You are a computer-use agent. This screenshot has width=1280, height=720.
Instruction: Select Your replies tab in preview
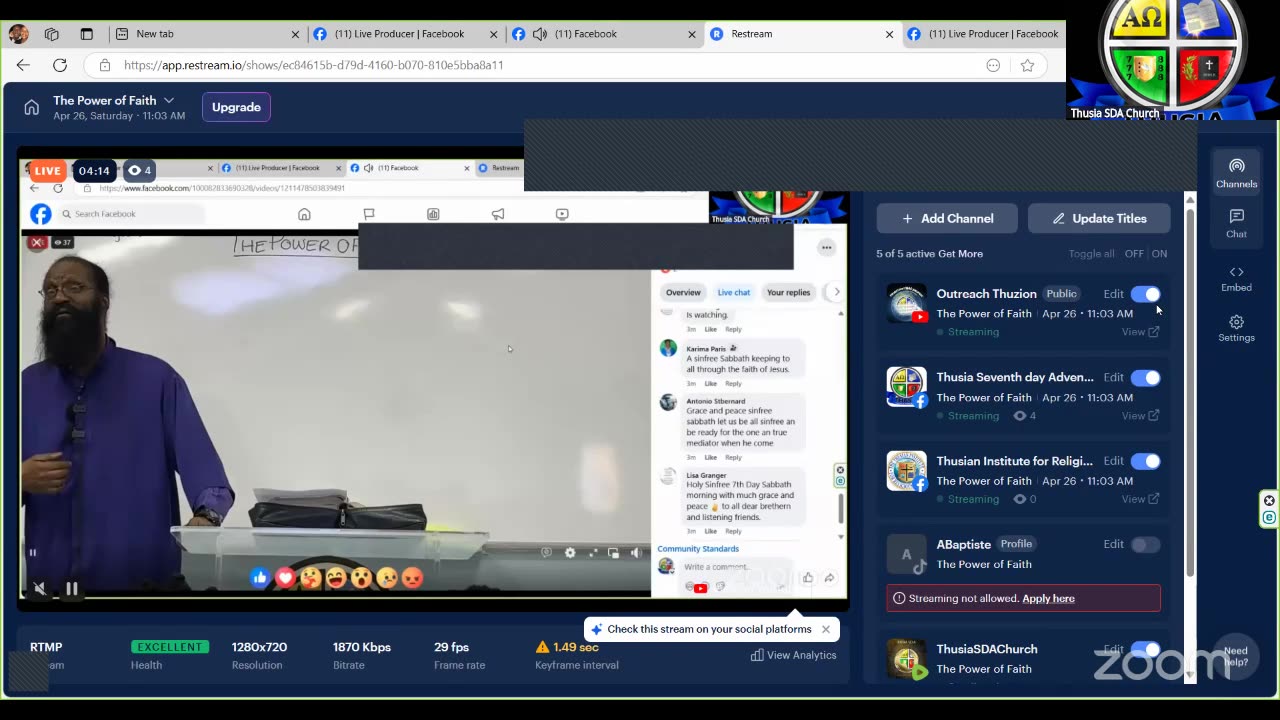pyautogui.click(x=788, y=293)
